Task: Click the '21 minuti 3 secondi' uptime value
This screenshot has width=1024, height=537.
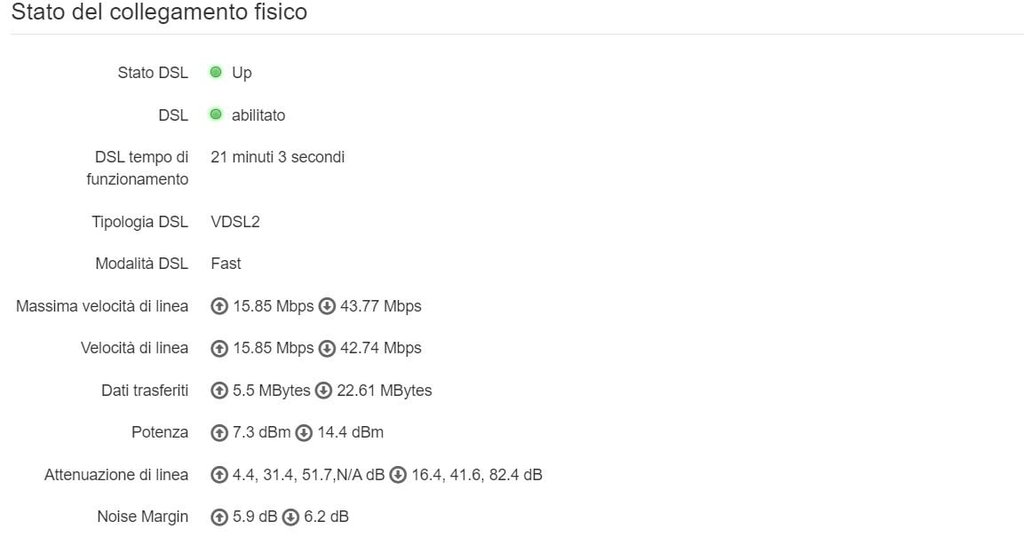Action: [278, 157]
